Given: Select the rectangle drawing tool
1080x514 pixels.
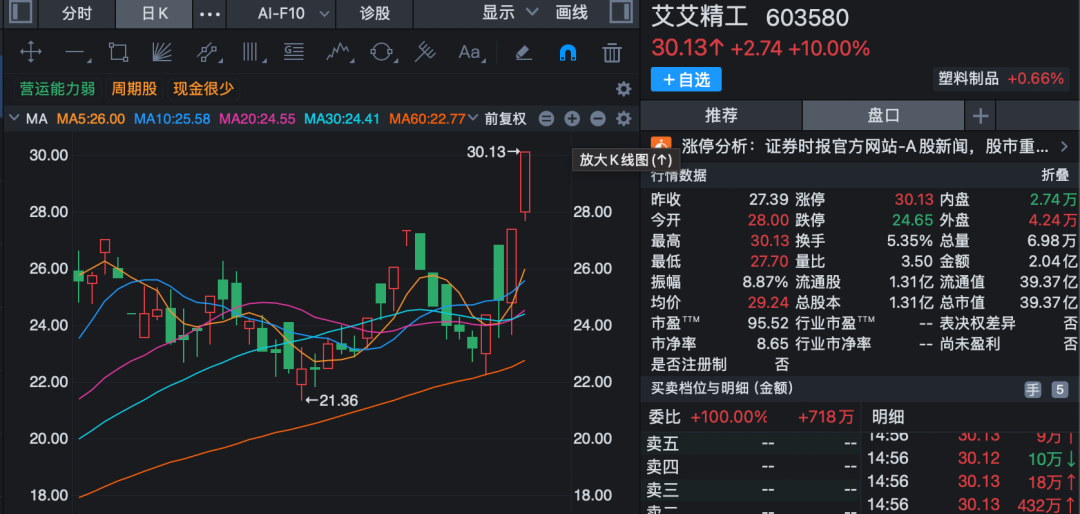Looking at the screenshot, I should (x=118, y=52).
